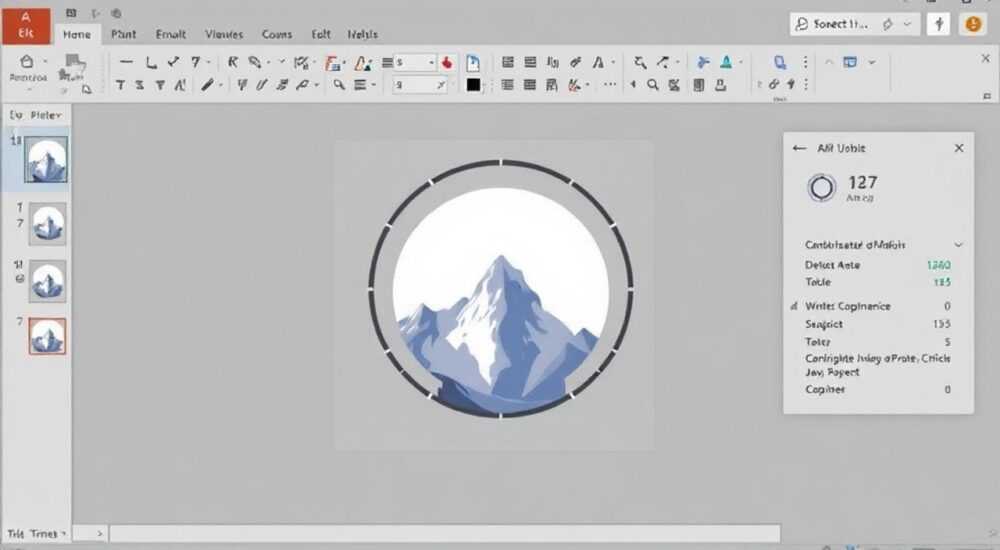
Task: Click the lightning bolt button at top right
Action: (939, 24)
